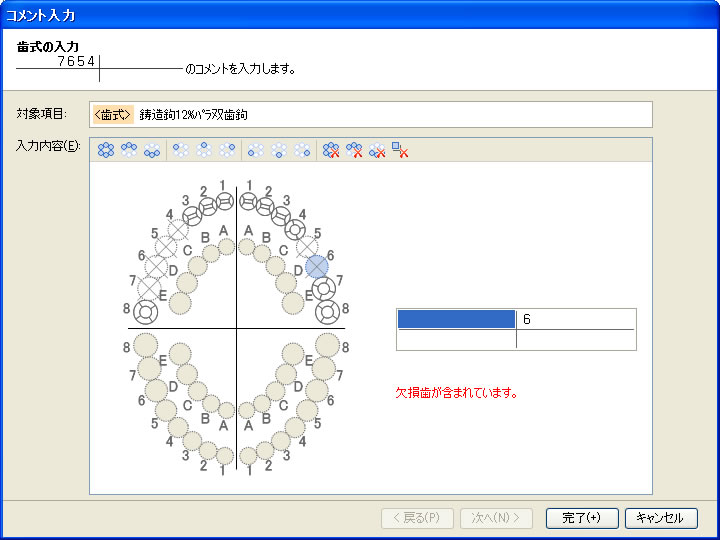Screen dimensions: 720x540
Task: Click the select-all-teeth toolbar icon
Action: pos(105,150)
